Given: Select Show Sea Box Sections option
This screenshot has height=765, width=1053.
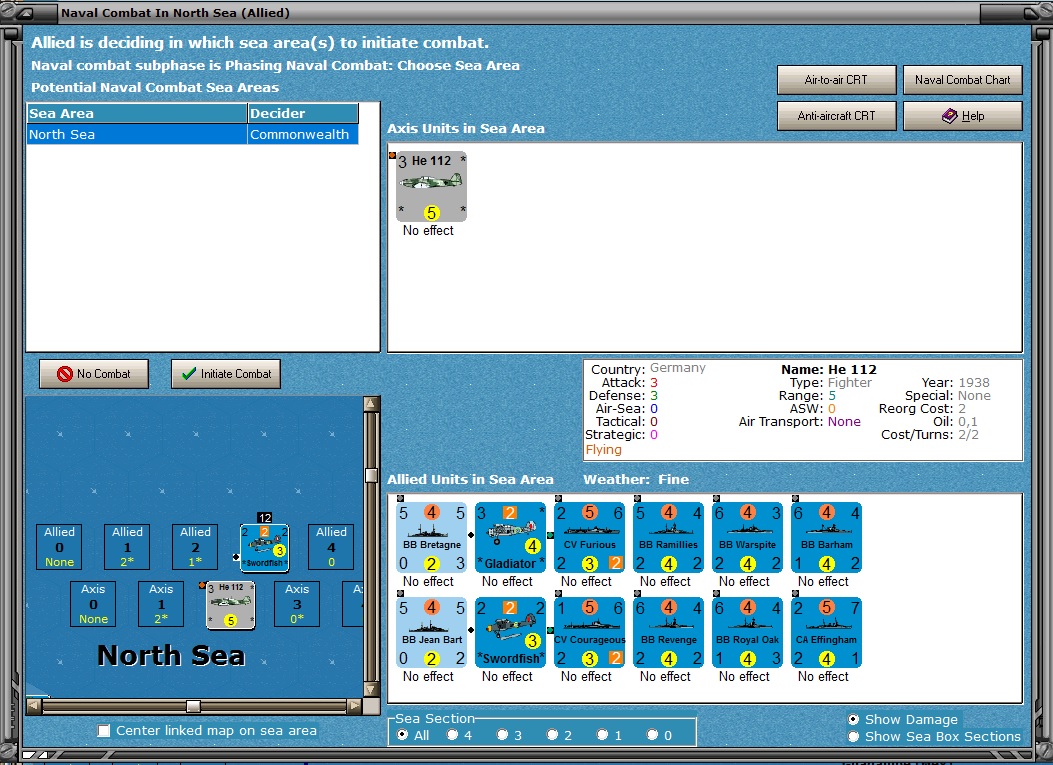Looking at the screenshot, I should (x=854, y=736).
